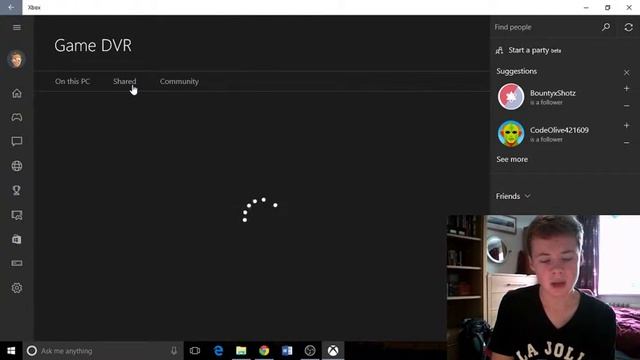Refresh the friends list
Viewport: 640px width, 360px height.
click(x=629, y=27)
